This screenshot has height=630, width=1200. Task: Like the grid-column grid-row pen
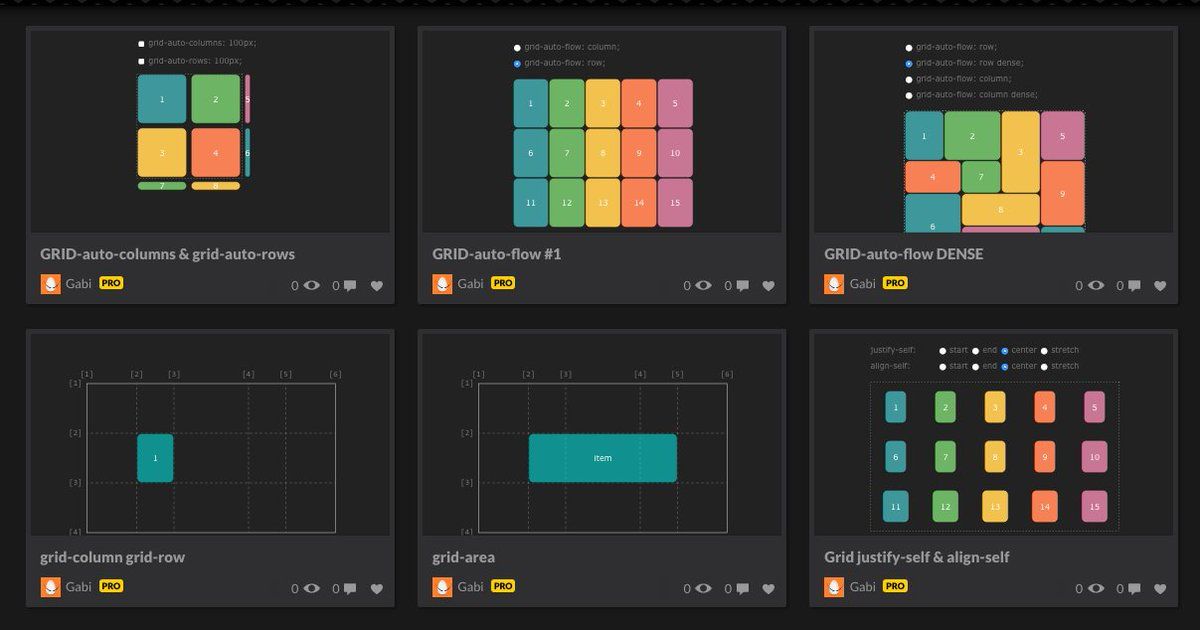click(376, 588)
